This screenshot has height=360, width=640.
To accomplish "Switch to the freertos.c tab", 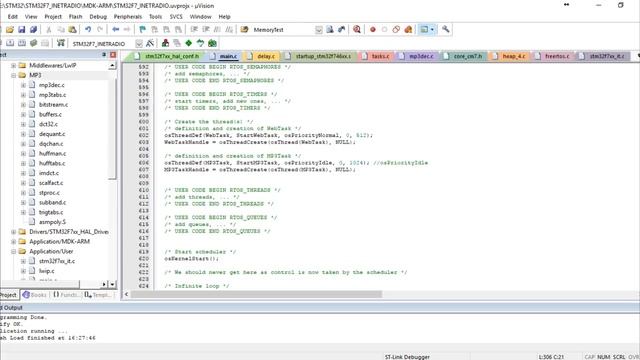I will pyautogui.click(x=553, y=56).
